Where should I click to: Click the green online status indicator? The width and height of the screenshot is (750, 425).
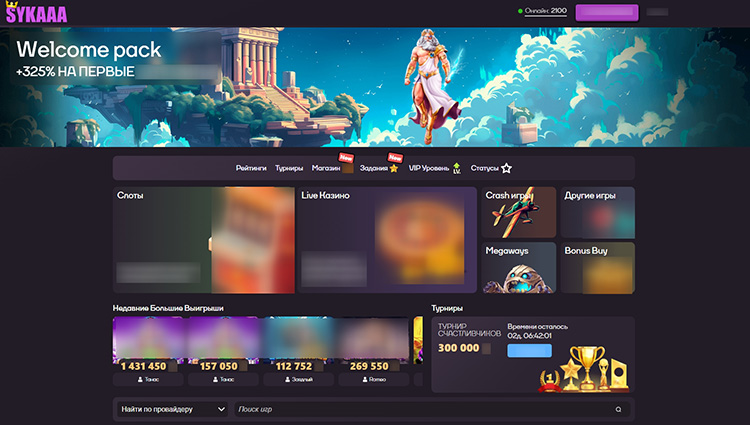(x=520, y=12)
